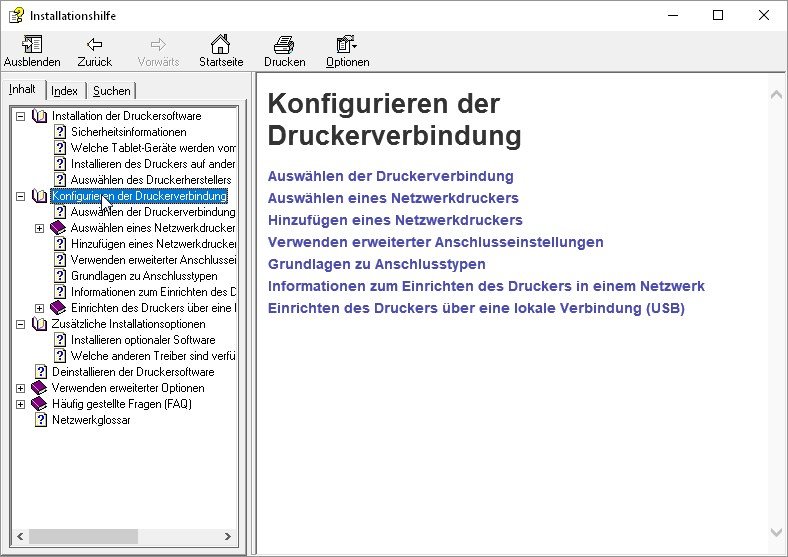Expand Auswählen eines Netzwerkdruckers tree node

pyautogui.click(x=39, y=228)
